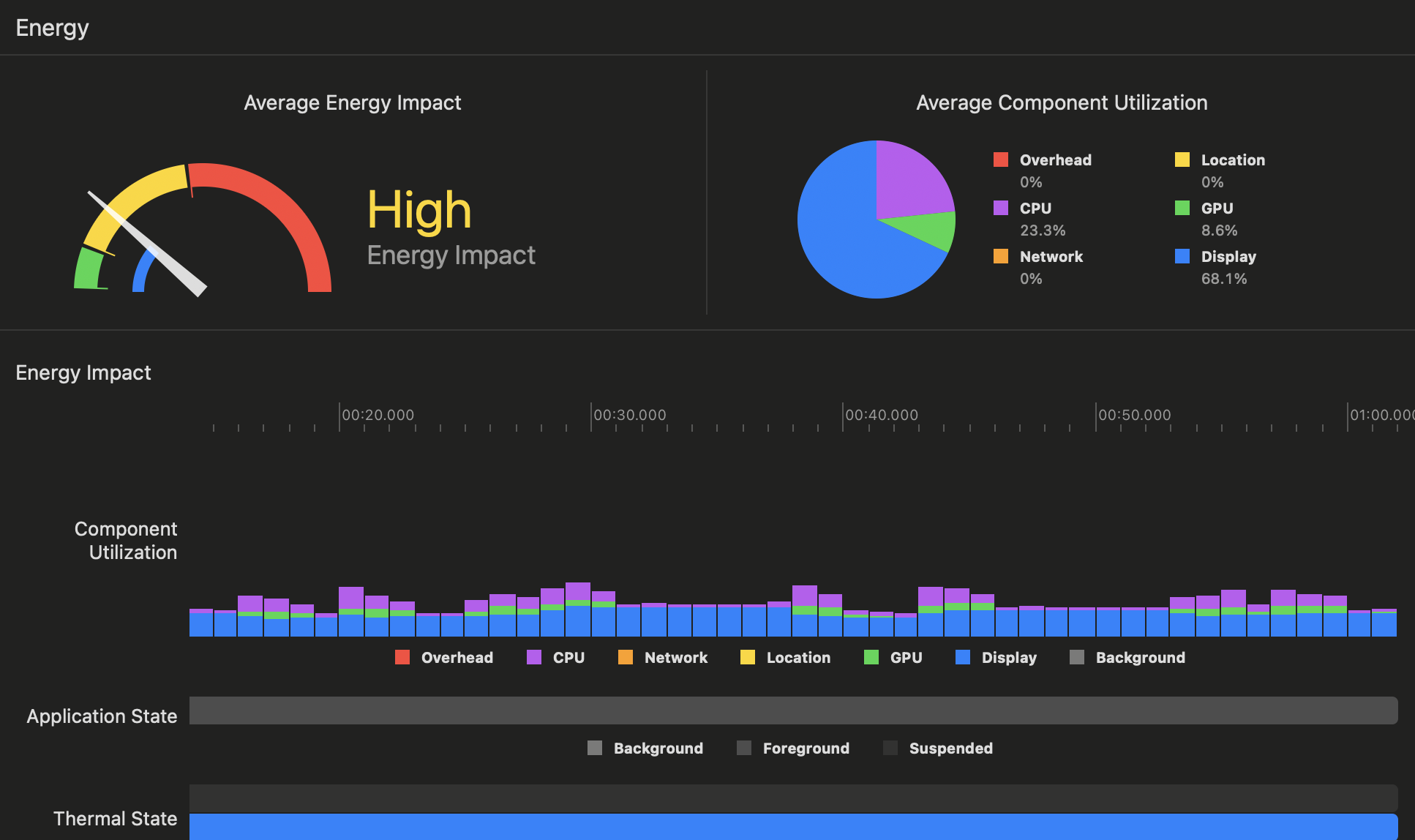Click the red Overhead swatch beside the pie chart

(x=1000, y=160)
